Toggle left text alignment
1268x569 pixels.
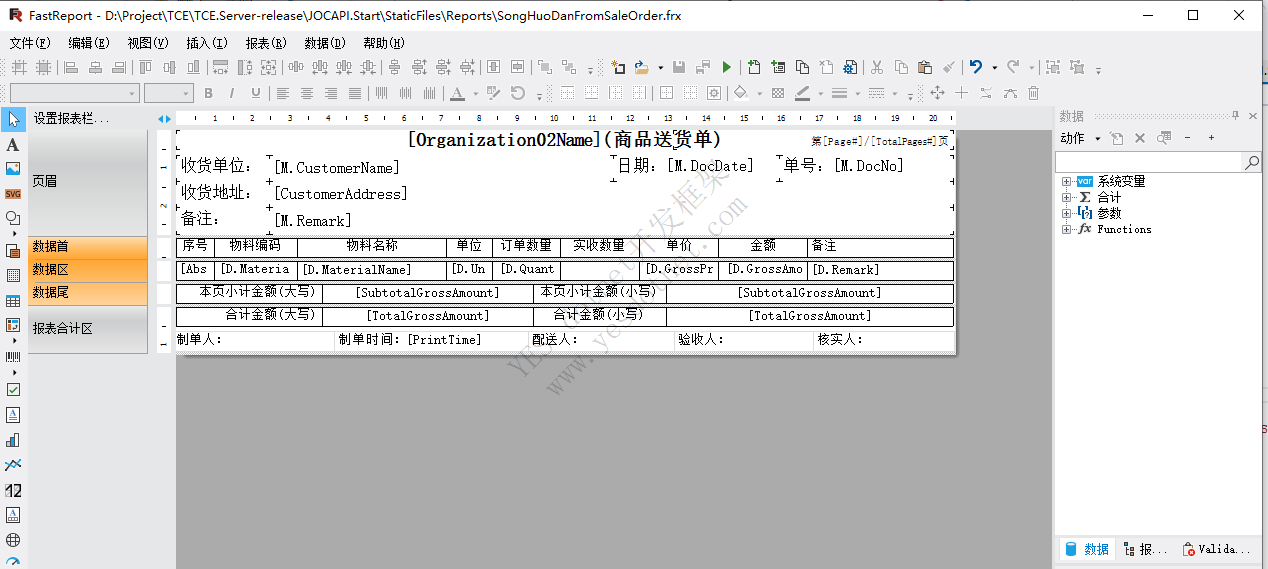(x=283, y=93)
